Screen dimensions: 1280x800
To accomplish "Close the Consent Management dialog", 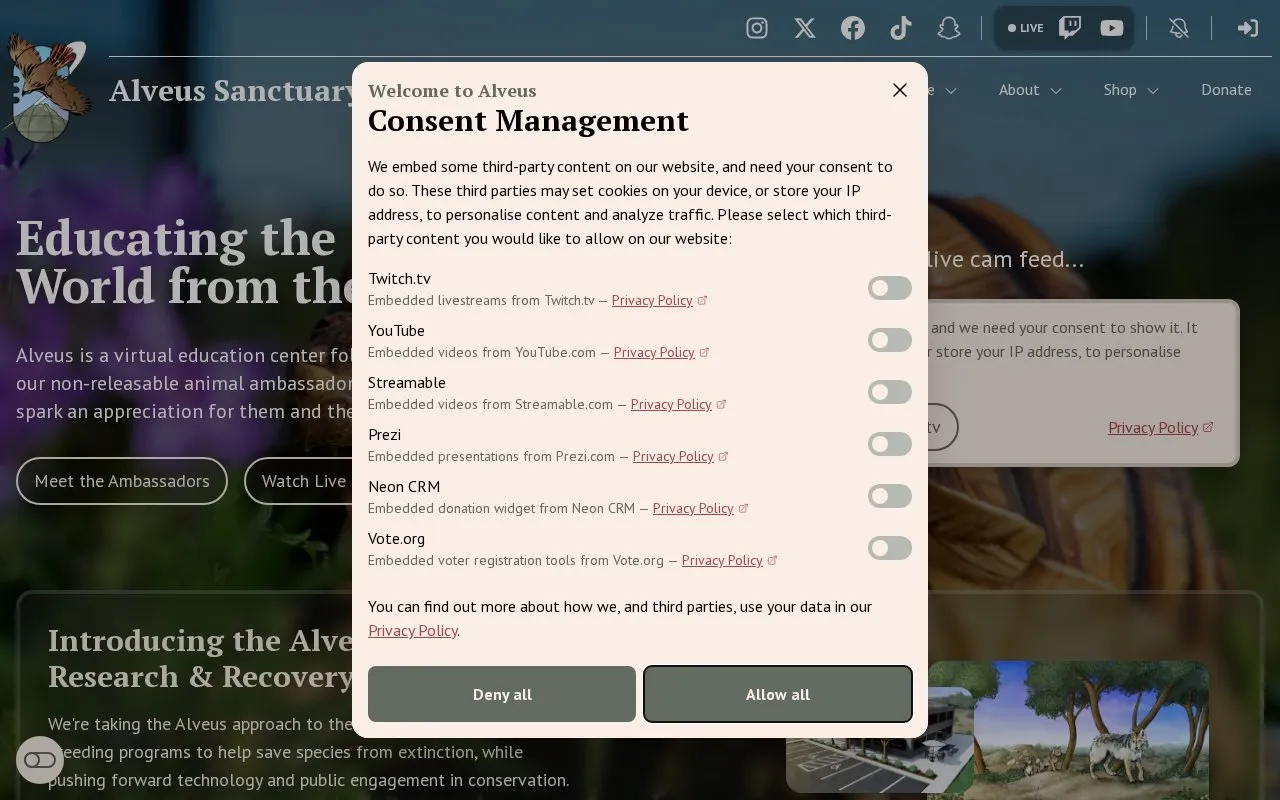I will pyautogui.click(x=900, y=90).
